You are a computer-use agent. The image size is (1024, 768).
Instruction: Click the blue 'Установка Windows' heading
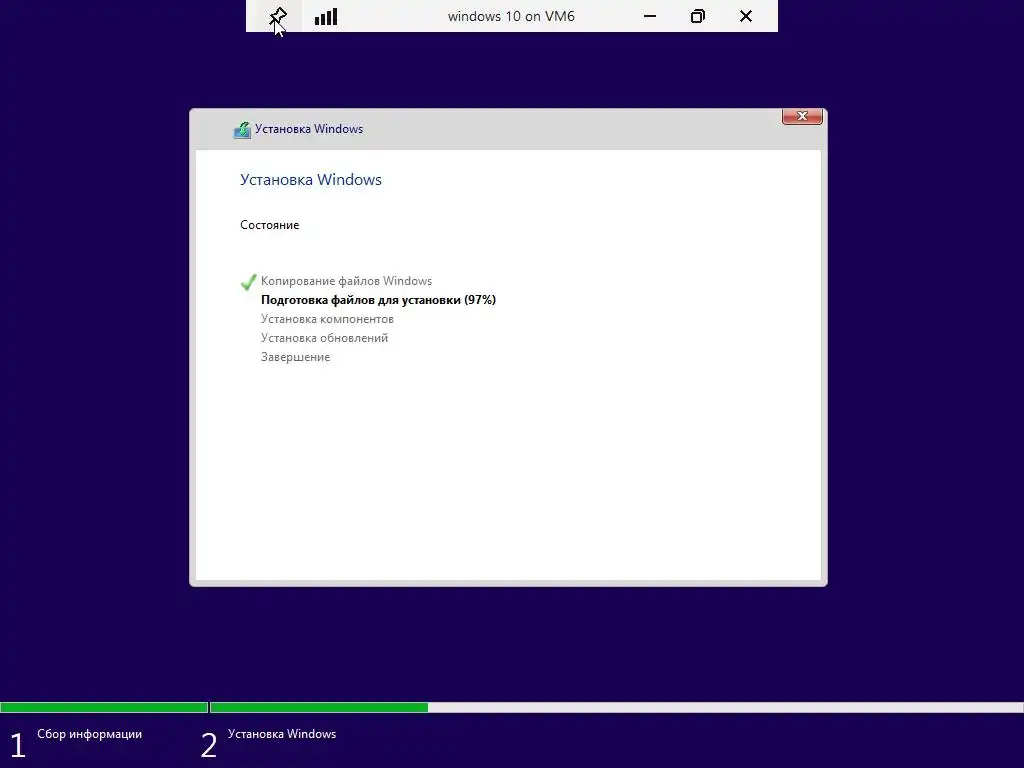click(311, 180)
